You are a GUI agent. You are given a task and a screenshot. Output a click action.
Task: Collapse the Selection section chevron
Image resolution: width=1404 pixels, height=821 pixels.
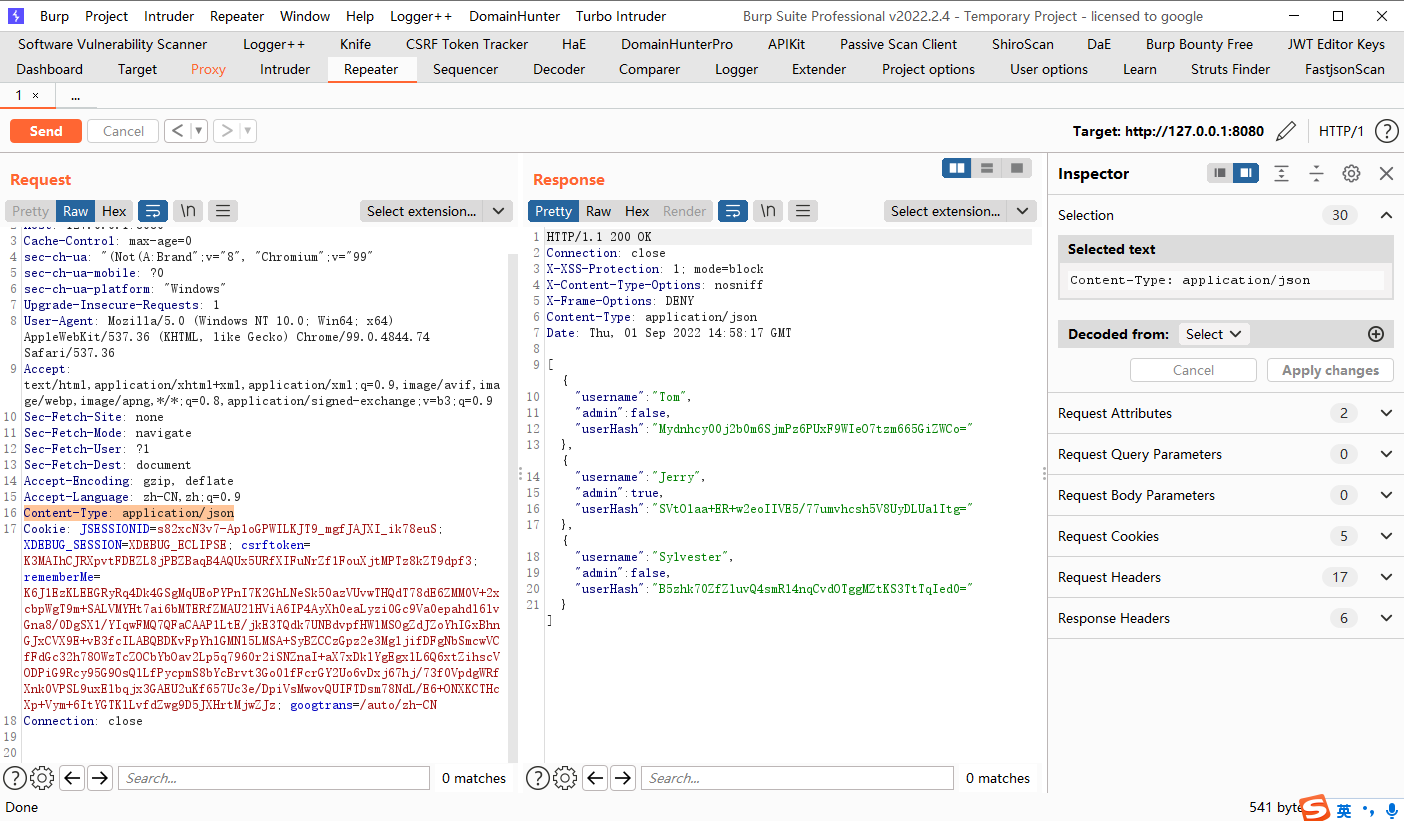pyautogui.click(x=1386, y=215)
